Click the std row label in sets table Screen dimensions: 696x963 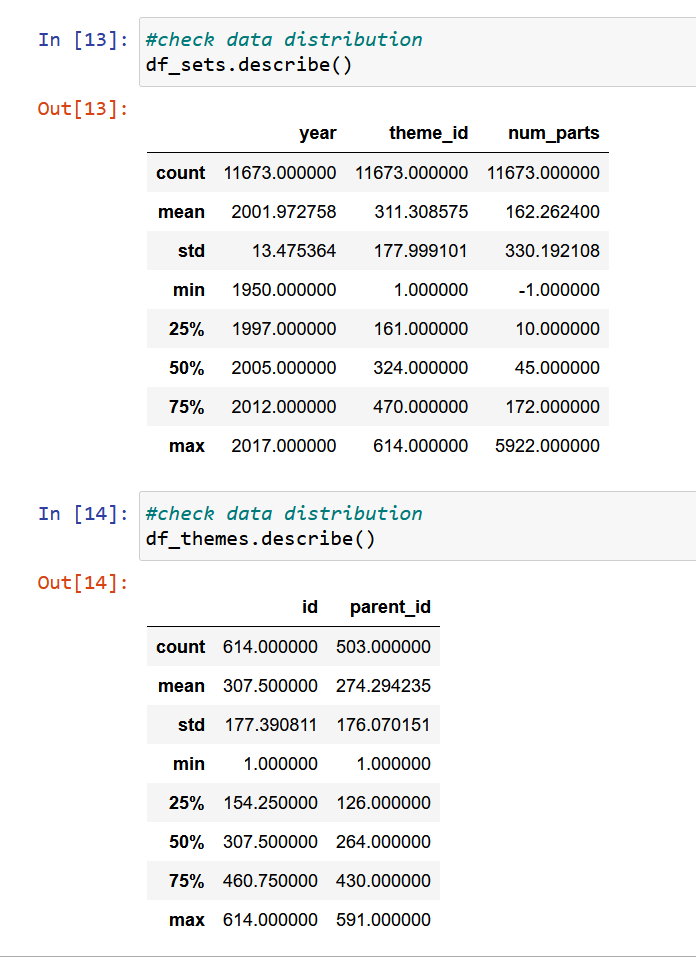191,251
